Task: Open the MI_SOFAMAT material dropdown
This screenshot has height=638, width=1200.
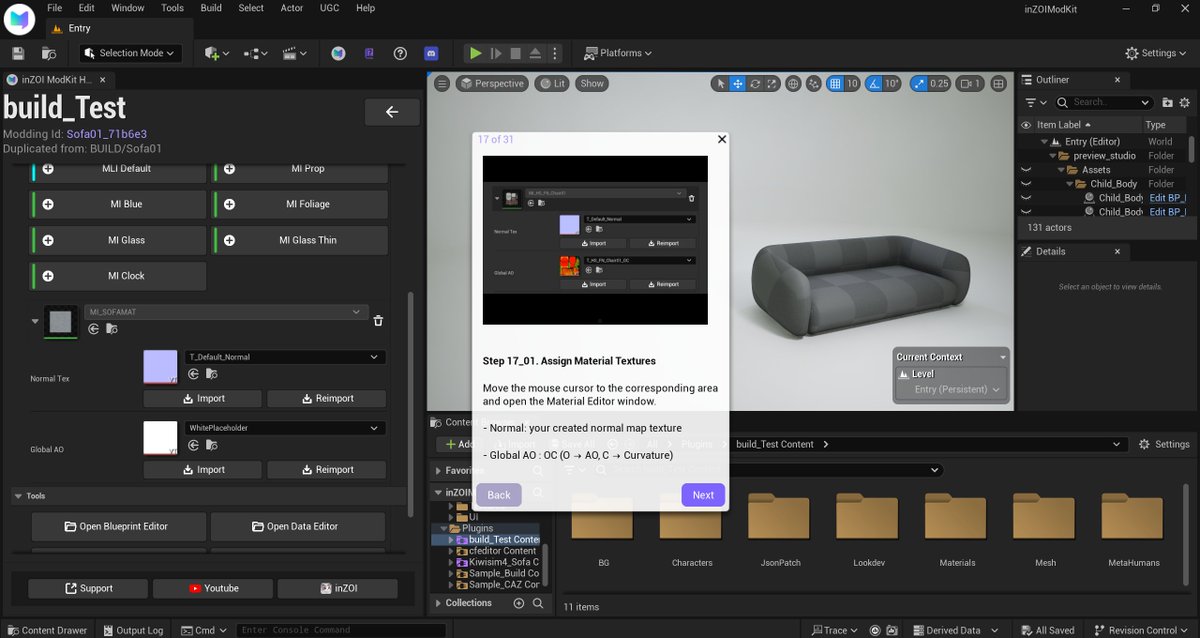Action: coord(226,312)
